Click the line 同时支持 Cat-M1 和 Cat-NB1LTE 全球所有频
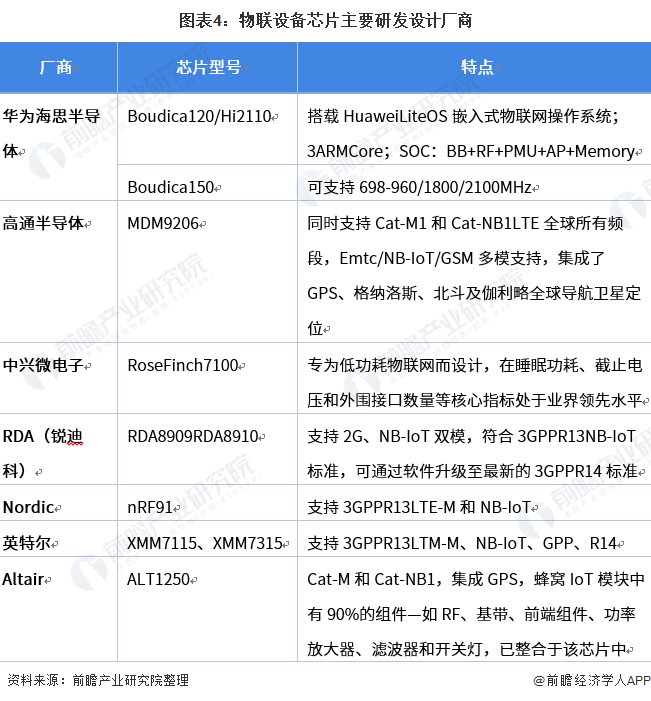 (x=465, y=223)
